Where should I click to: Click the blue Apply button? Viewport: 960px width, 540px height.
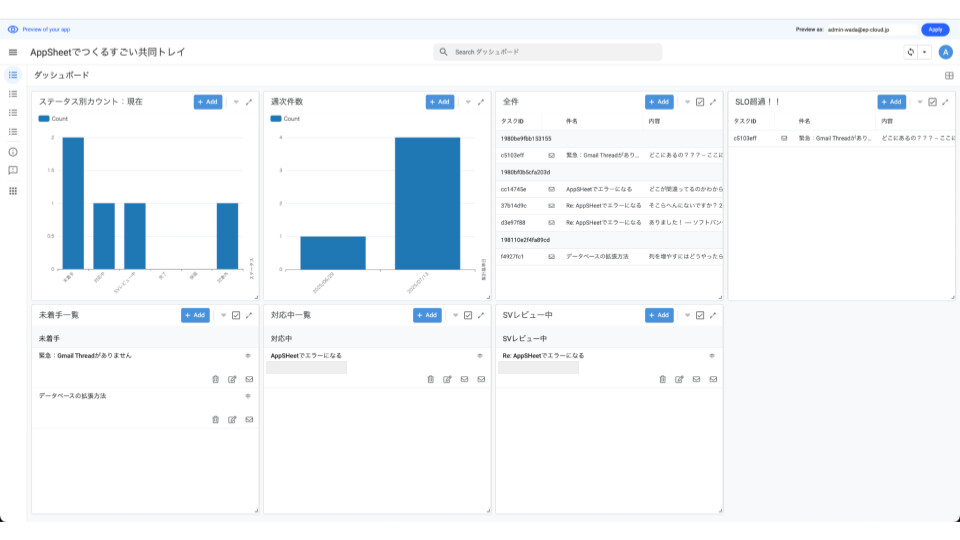(x=935, y=29)
